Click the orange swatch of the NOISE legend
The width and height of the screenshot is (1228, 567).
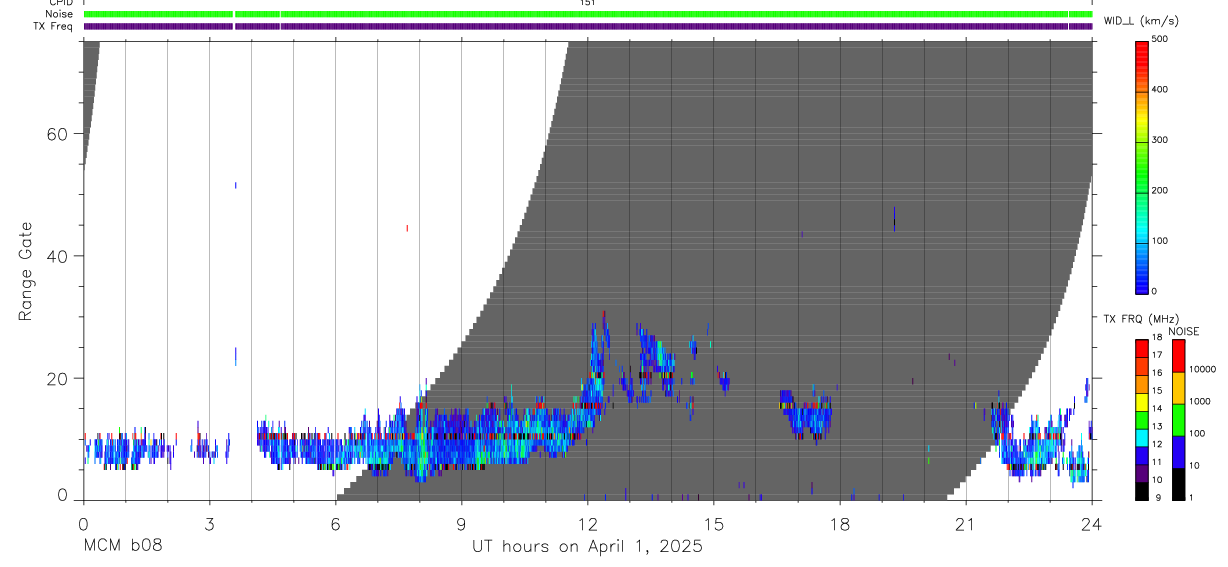[x=1179, y=387]
